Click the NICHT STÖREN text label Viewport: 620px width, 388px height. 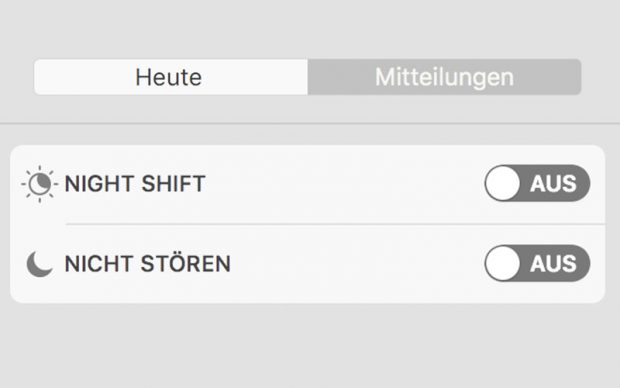point(147,263)
